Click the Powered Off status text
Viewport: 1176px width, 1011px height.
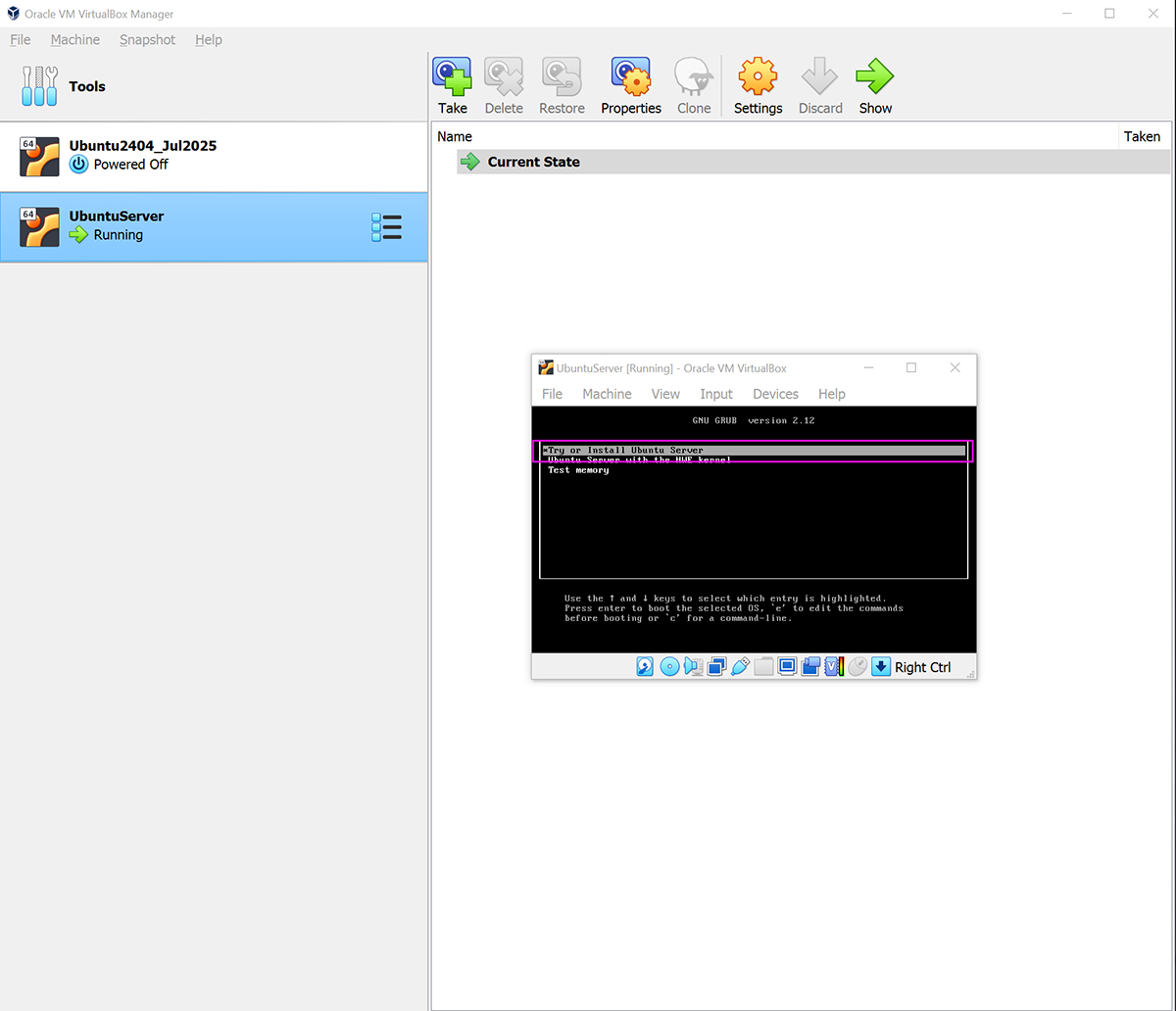click(x=131, y=165)
